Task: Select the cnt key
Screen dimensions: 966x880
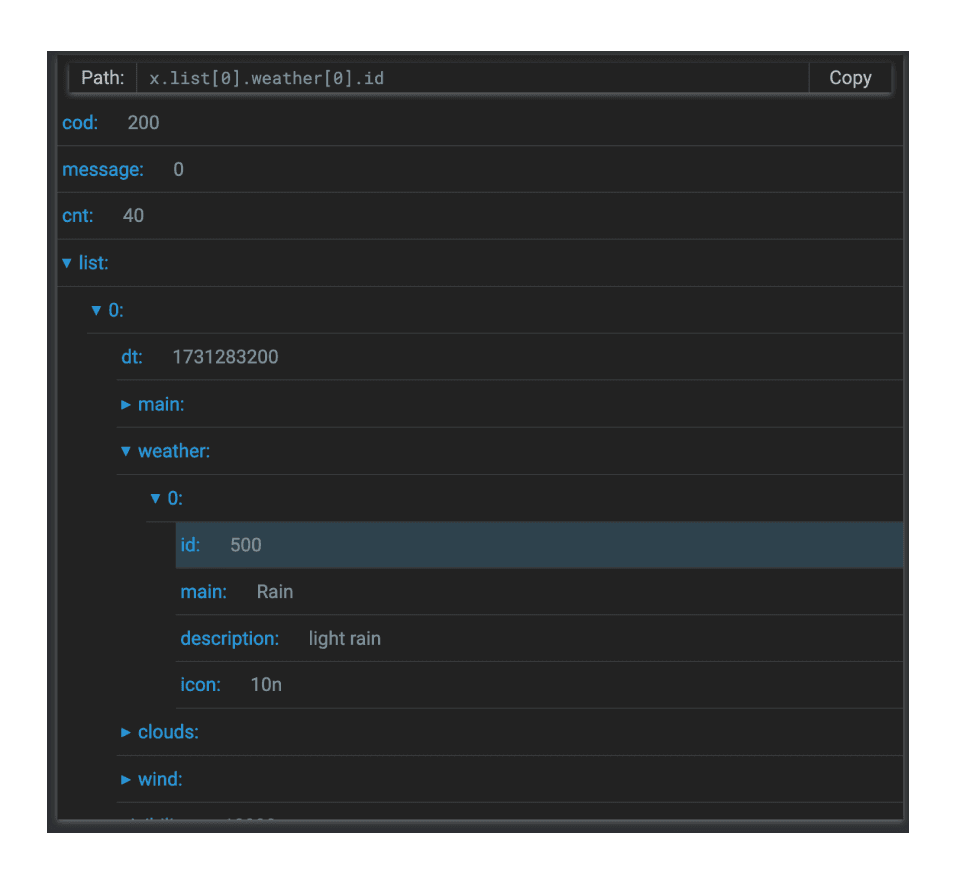Action: pyautogui.click(x=79, y=216)
